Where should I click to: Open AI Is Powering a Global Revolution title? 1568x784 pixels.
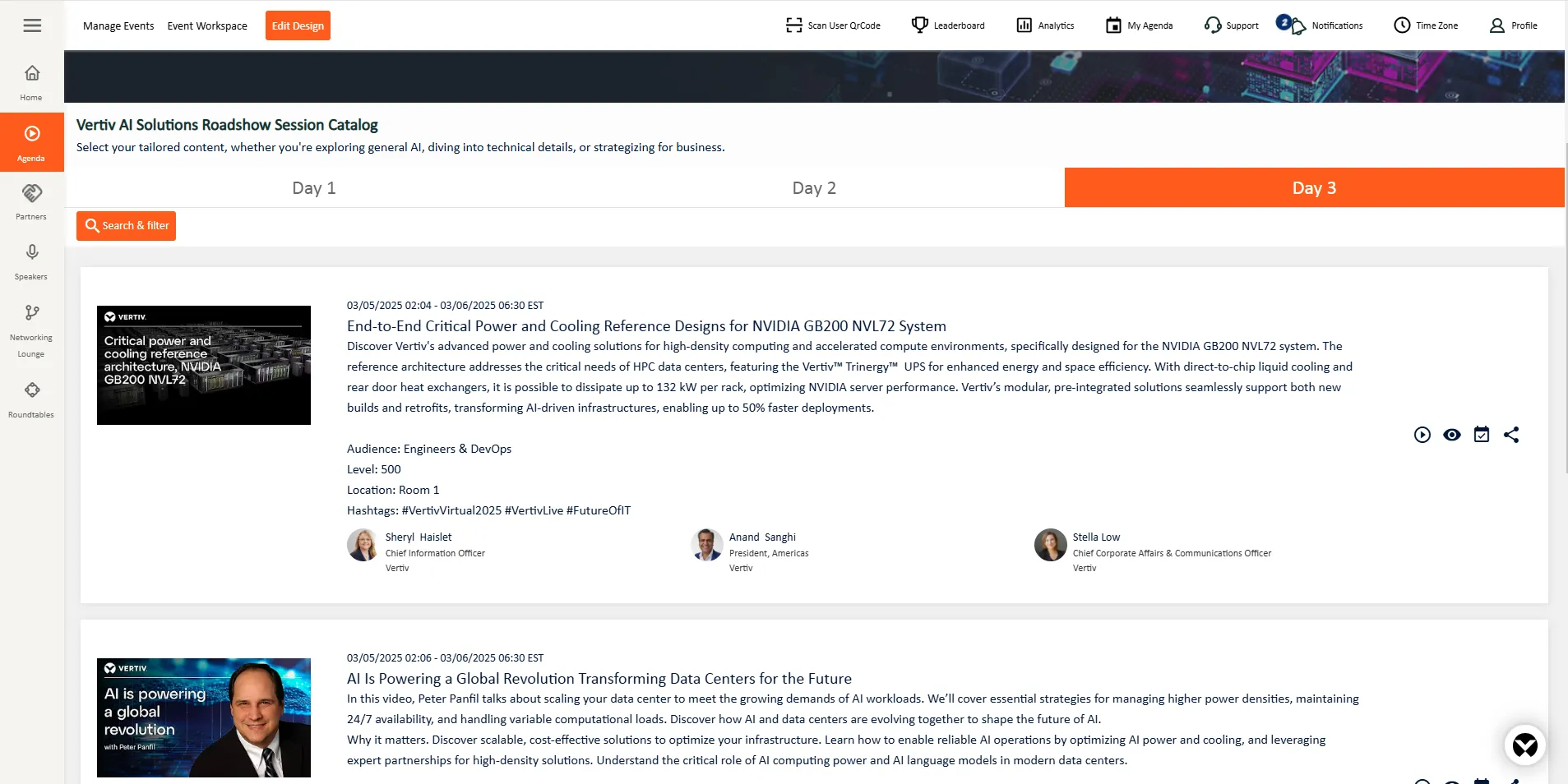599,679
